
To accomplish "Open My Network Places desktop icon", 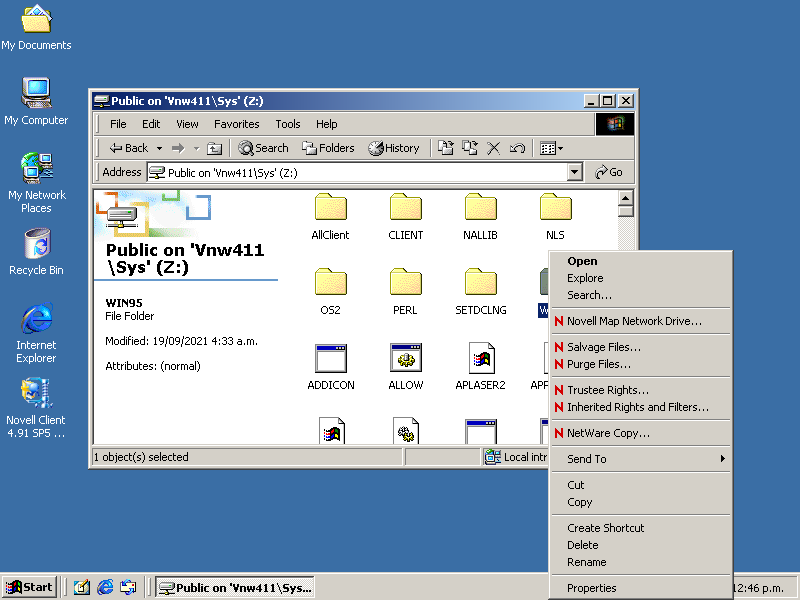I will (36, 183).
